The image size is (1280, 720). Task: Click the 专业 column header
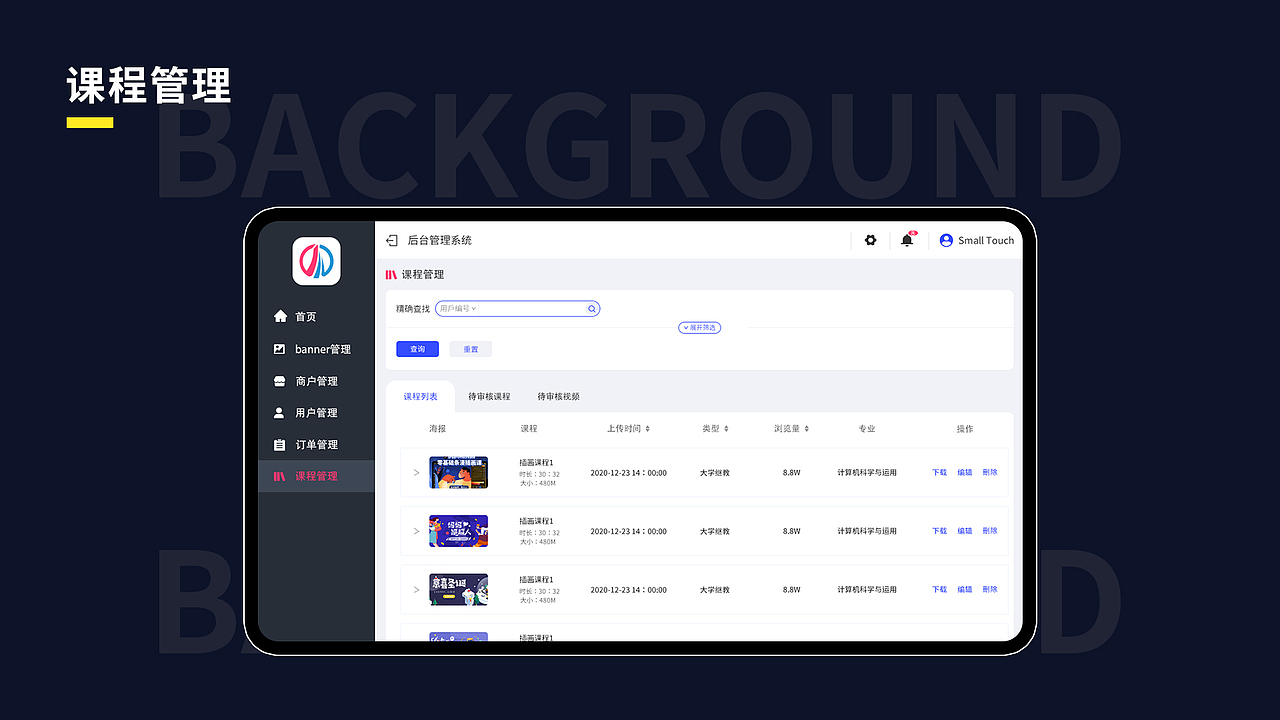tap(867, 429)
